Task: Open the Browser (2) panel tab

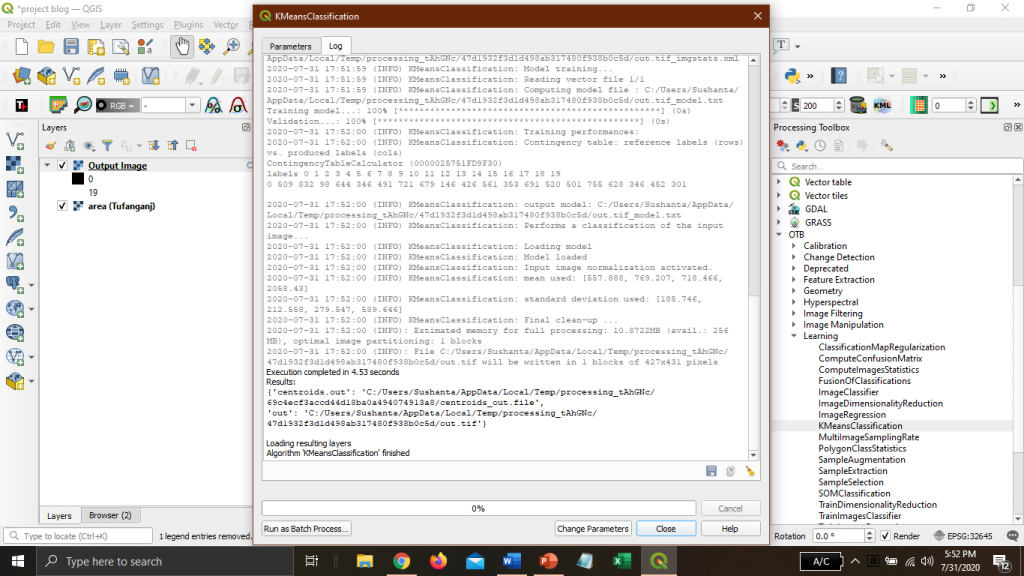Action: (x=110, y=515)
